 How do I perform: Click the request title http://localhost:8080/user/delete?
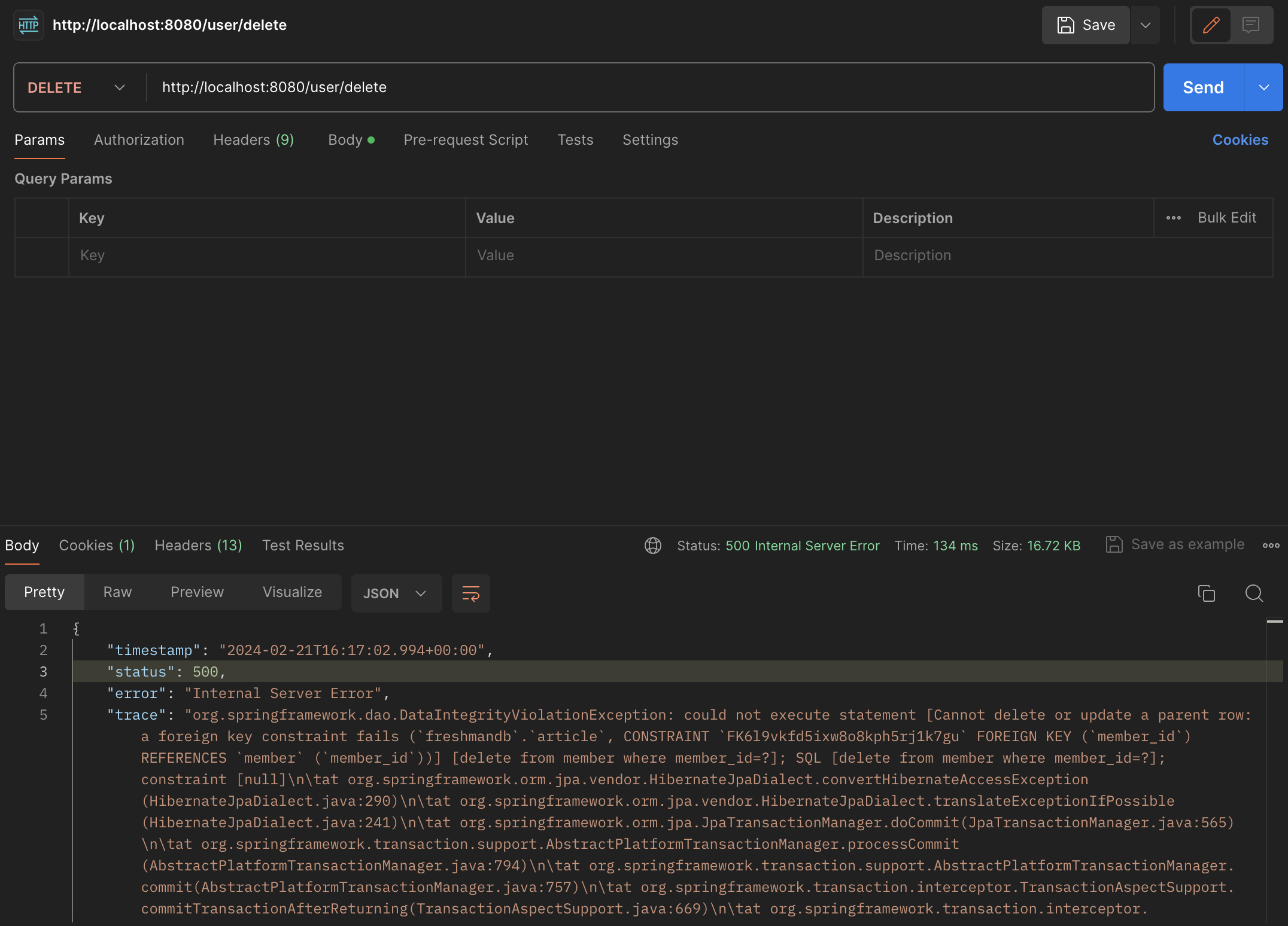point(169,25)
